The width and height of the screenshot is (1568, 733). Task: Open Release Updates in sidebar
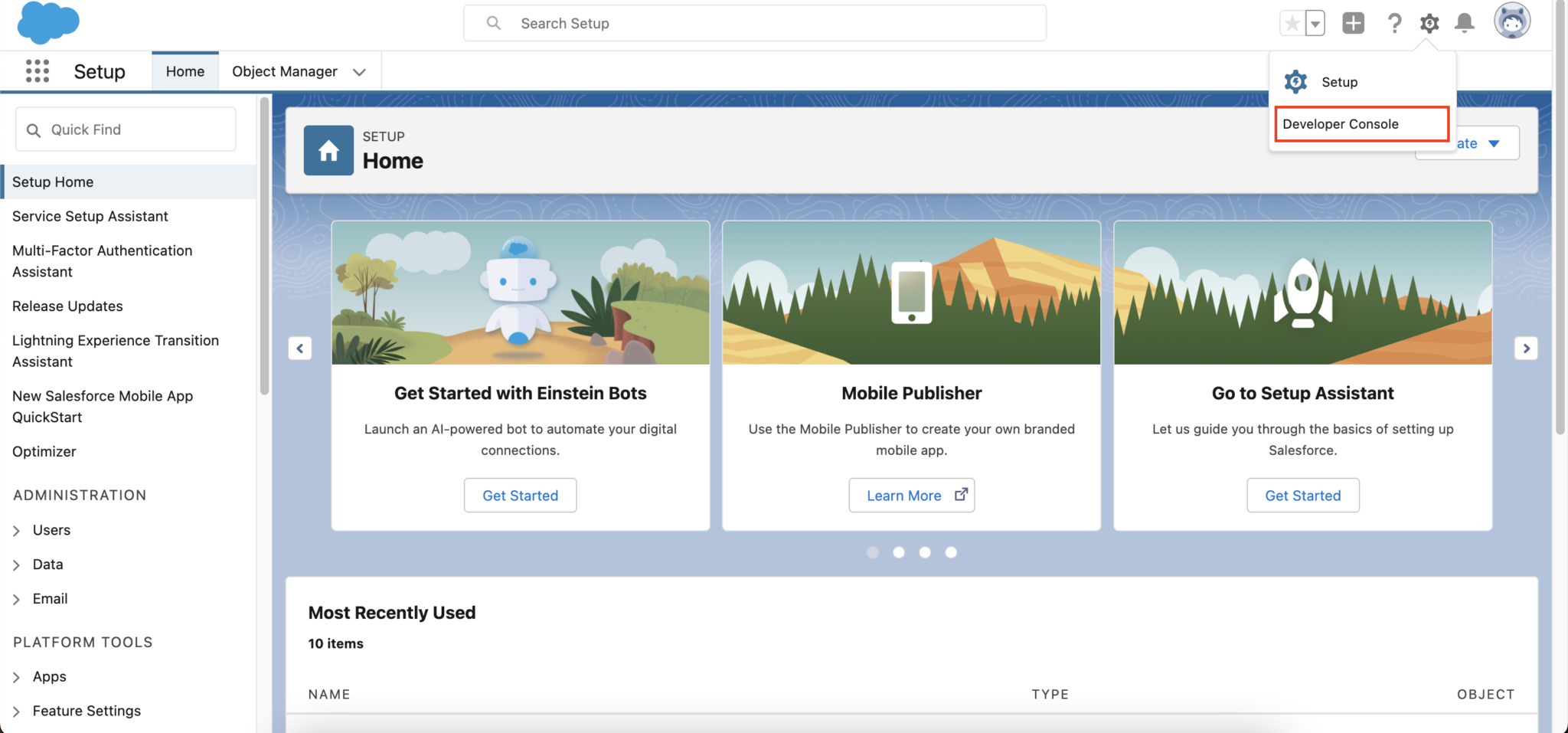click(67, 306)
